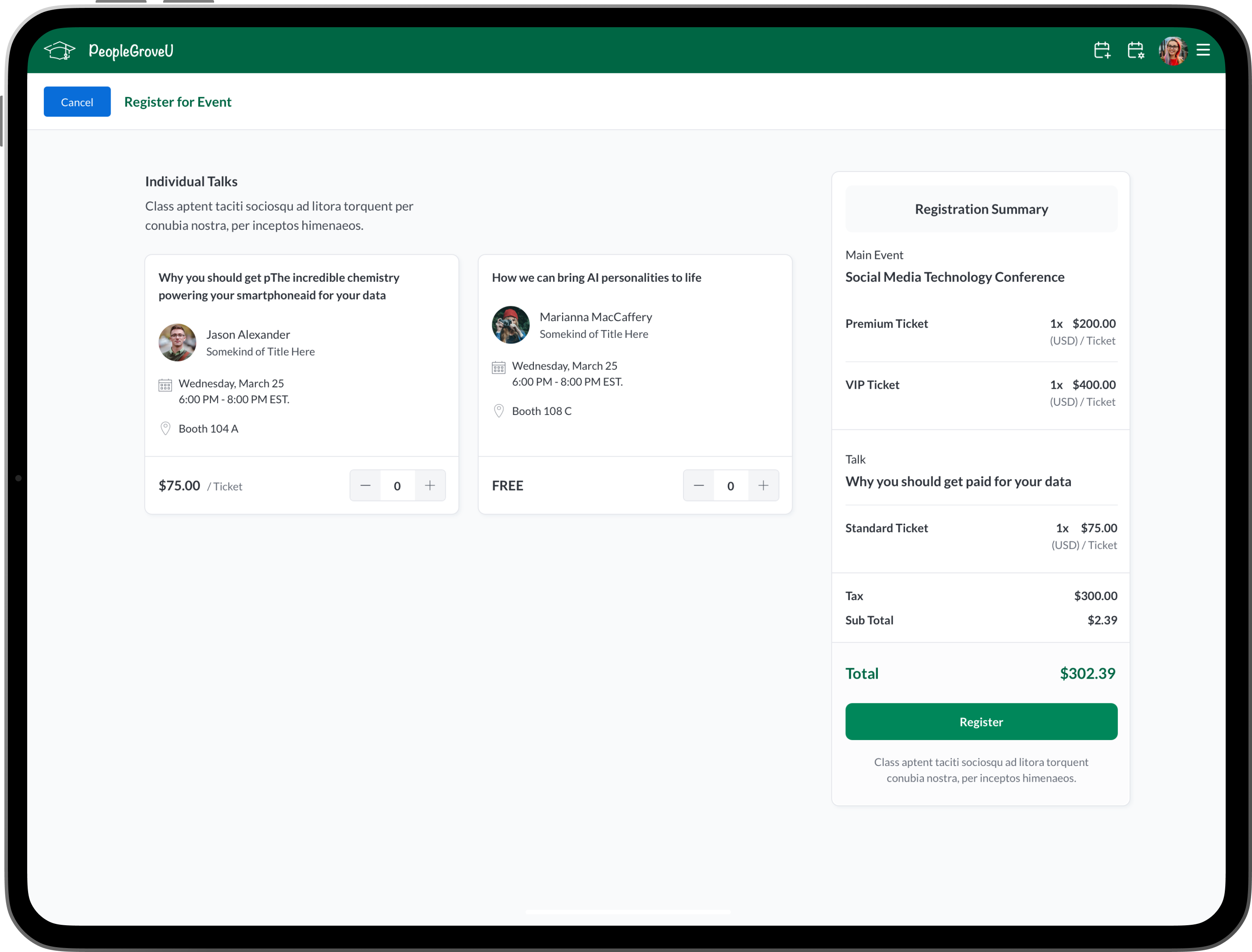The image size is (1252, 952).
Task: Open the calendar settings icon in header
Action: 1135,50
